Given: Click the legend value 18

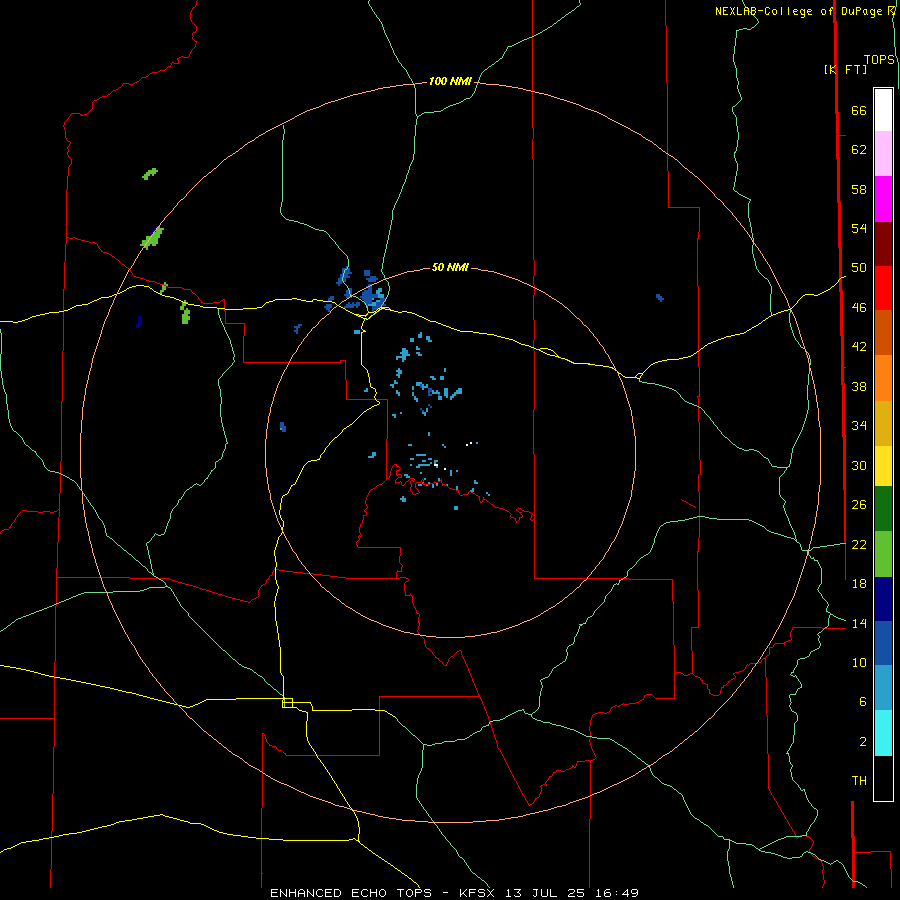Looking at the screenshot, I should pyautogui.click(x=859, y=584).
